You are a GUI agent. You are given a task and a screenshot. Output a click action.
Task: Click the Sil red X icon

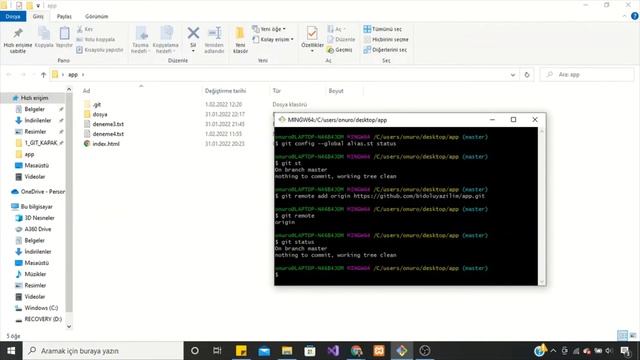point(193,33)
